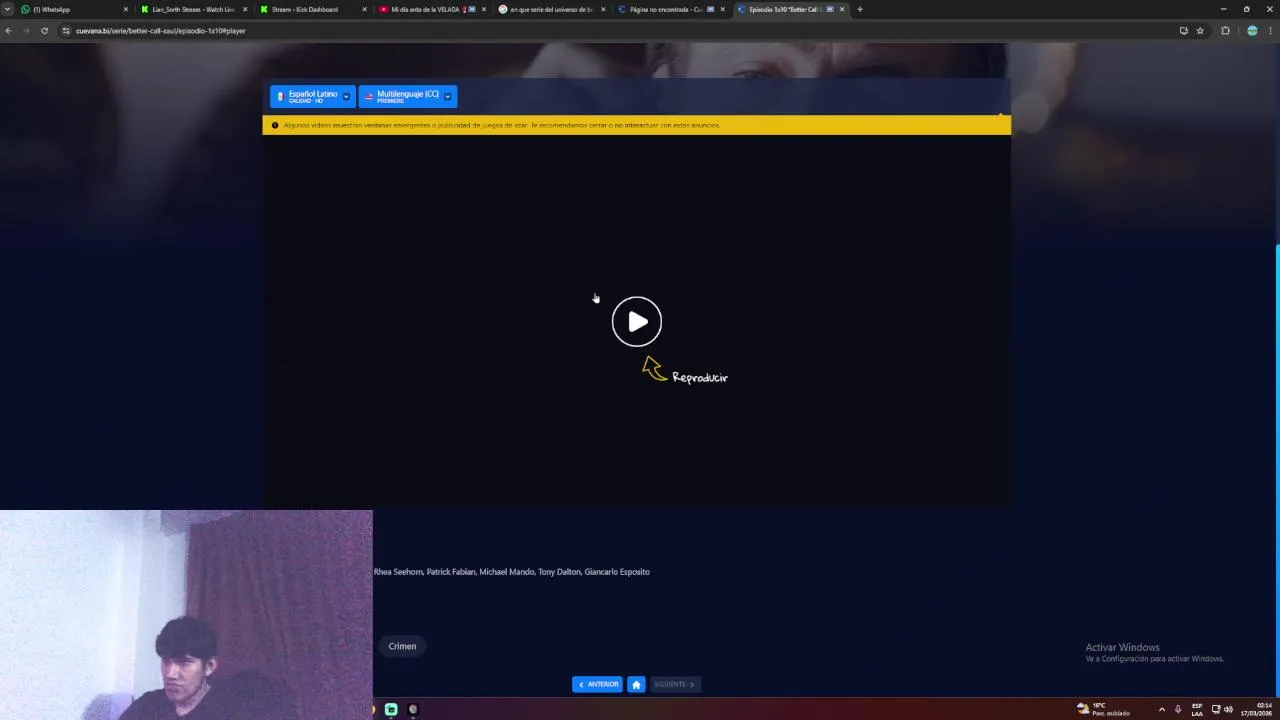Click the home icon between episode buttons
The height and width of the screenshot is (720, 1280).
(636, 684)
